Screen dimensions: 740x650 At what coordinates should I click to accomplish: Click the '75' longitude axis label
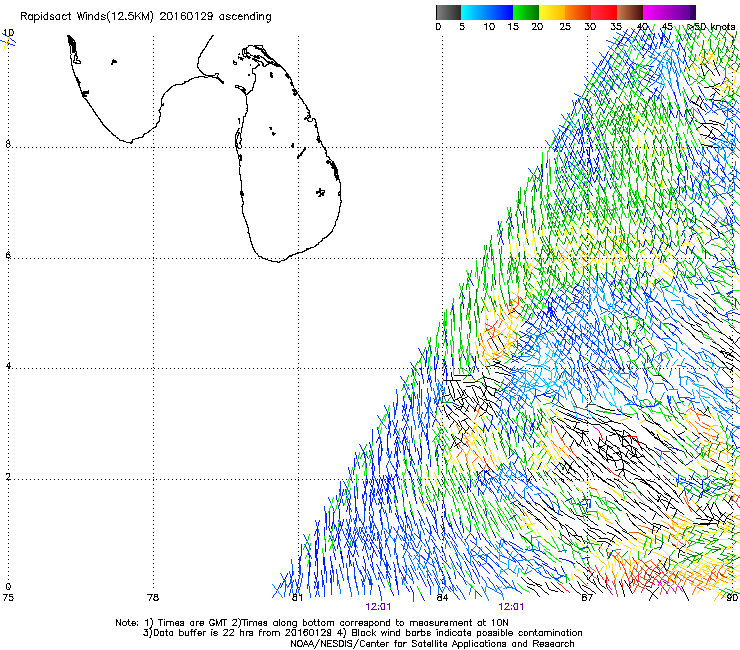pyautogui.click(x=8, y=598)
